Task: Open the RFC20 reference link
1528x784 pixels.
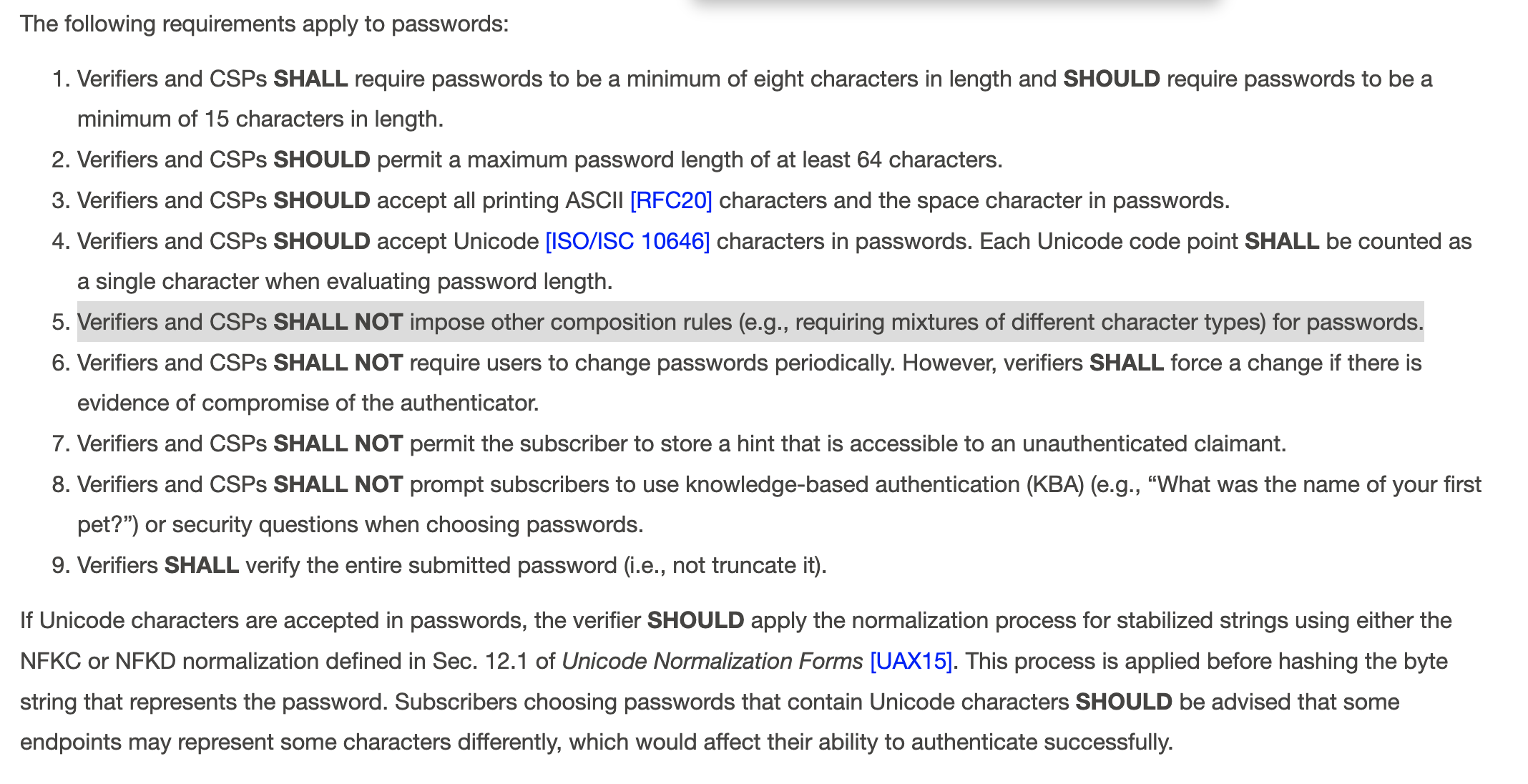Action: [x=670, y=200]
